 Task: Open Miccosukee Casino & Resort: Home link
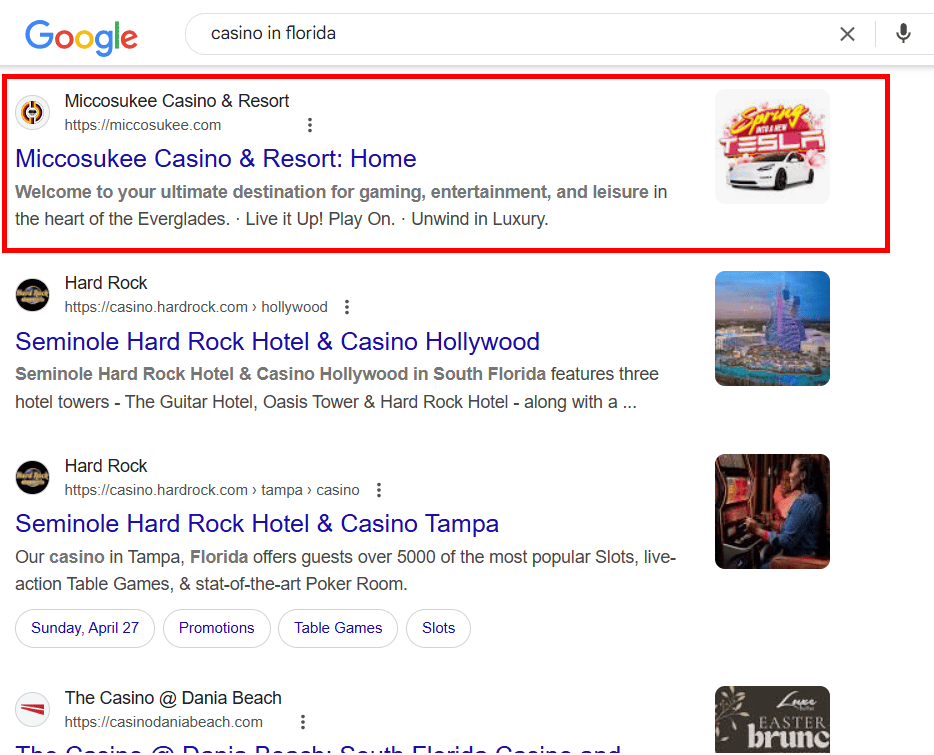pos(216,159)
